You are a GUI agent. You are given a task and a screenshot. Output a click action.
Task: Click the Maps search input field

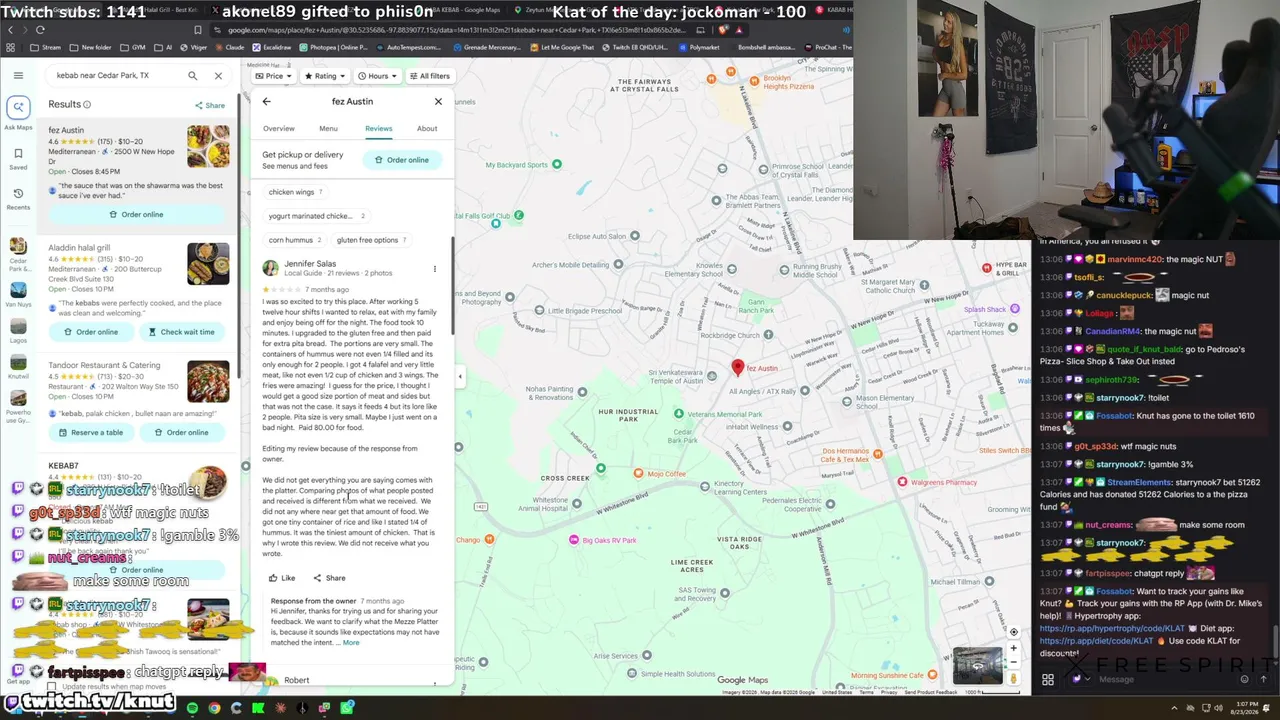tap(115, 76)
